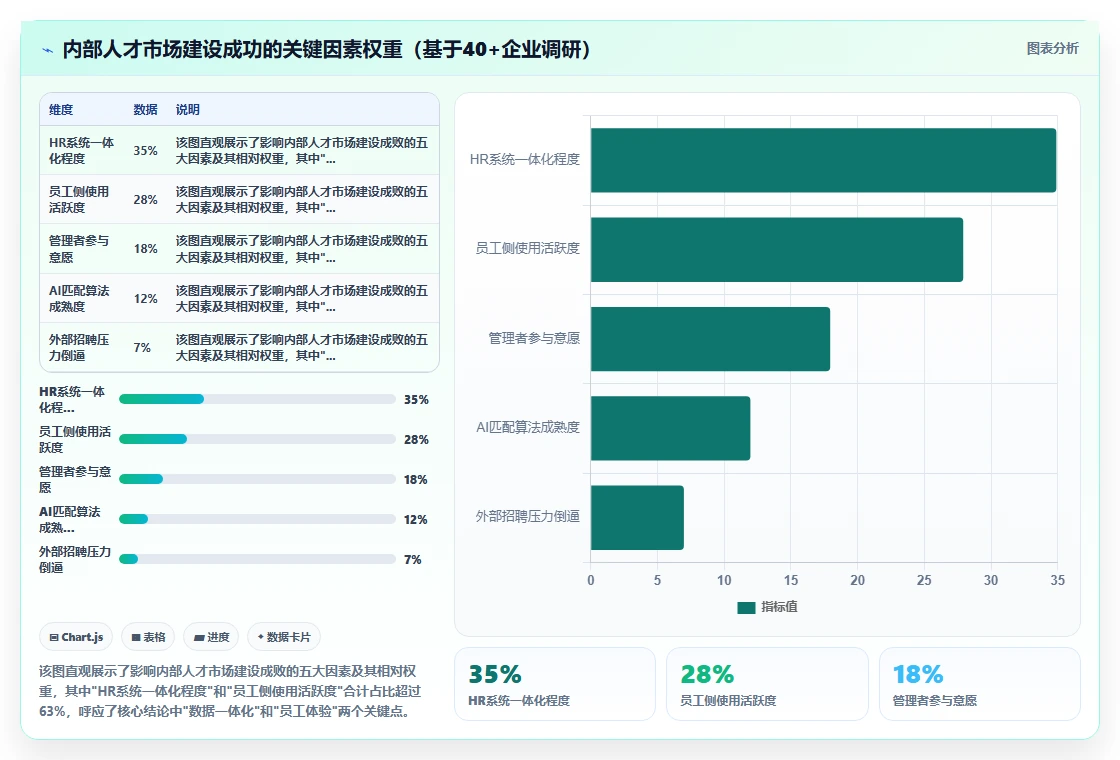This screenshot has height=760, width=1120.
Task: Click the 说明 column header
Action: [188, 110]
